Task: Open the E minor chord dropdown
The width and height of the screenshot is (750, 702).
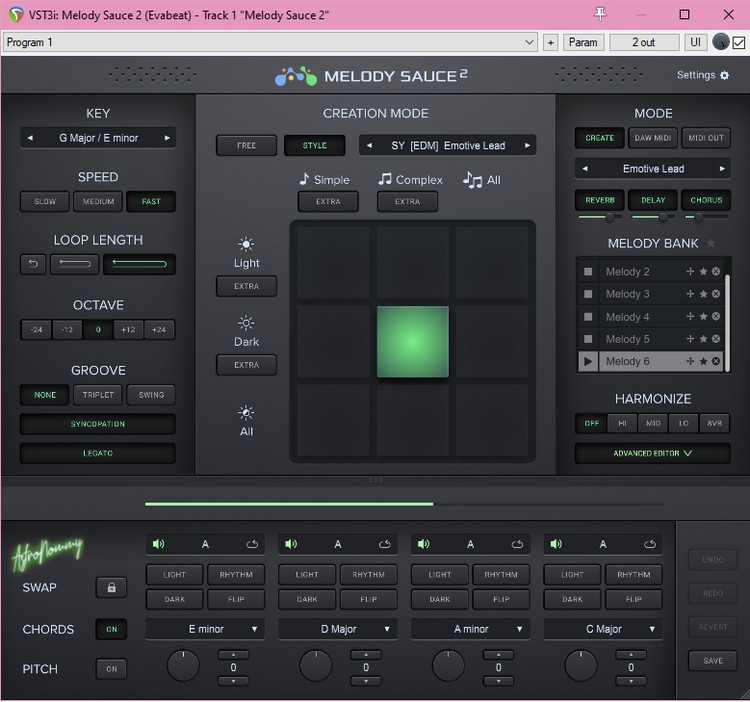Action: [205, 629]
